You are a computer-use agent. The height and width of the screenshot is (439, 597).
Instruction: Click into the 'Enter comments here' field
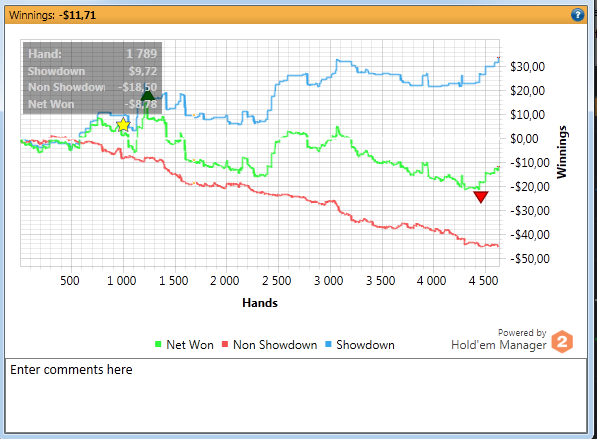(296, 395)
